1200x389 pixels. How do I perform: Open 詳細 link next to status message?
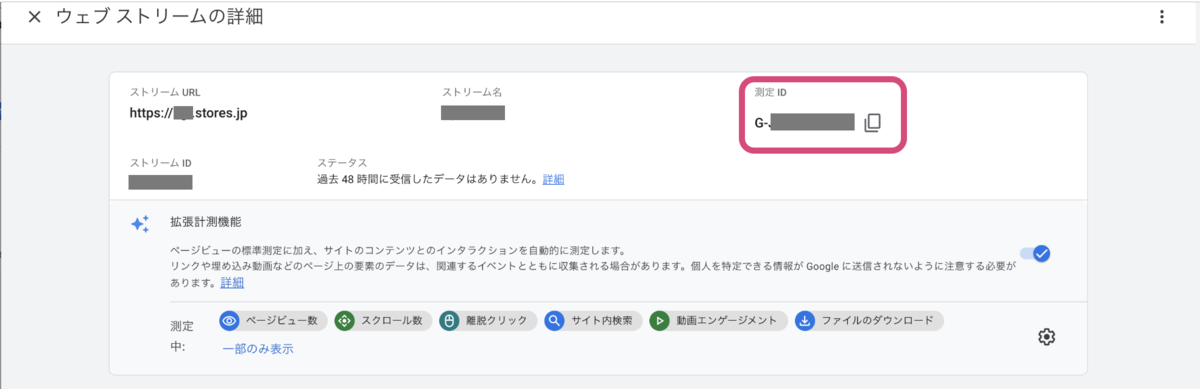pos(553,180)
